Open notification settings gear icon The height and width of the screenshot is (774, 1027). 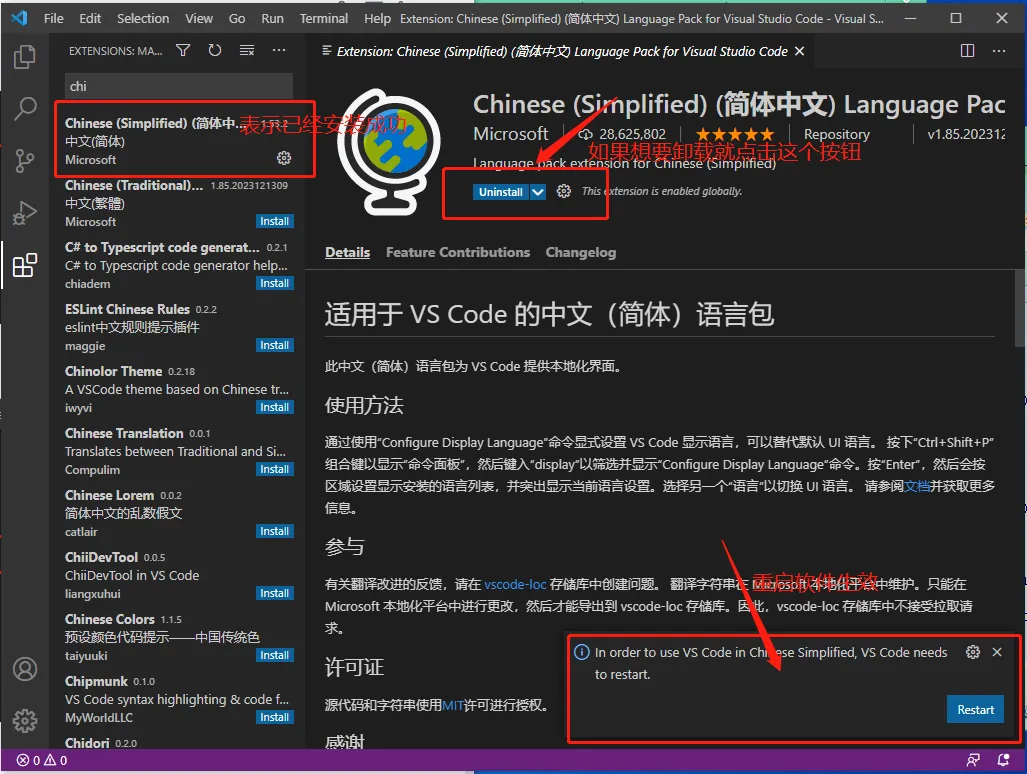973,652
